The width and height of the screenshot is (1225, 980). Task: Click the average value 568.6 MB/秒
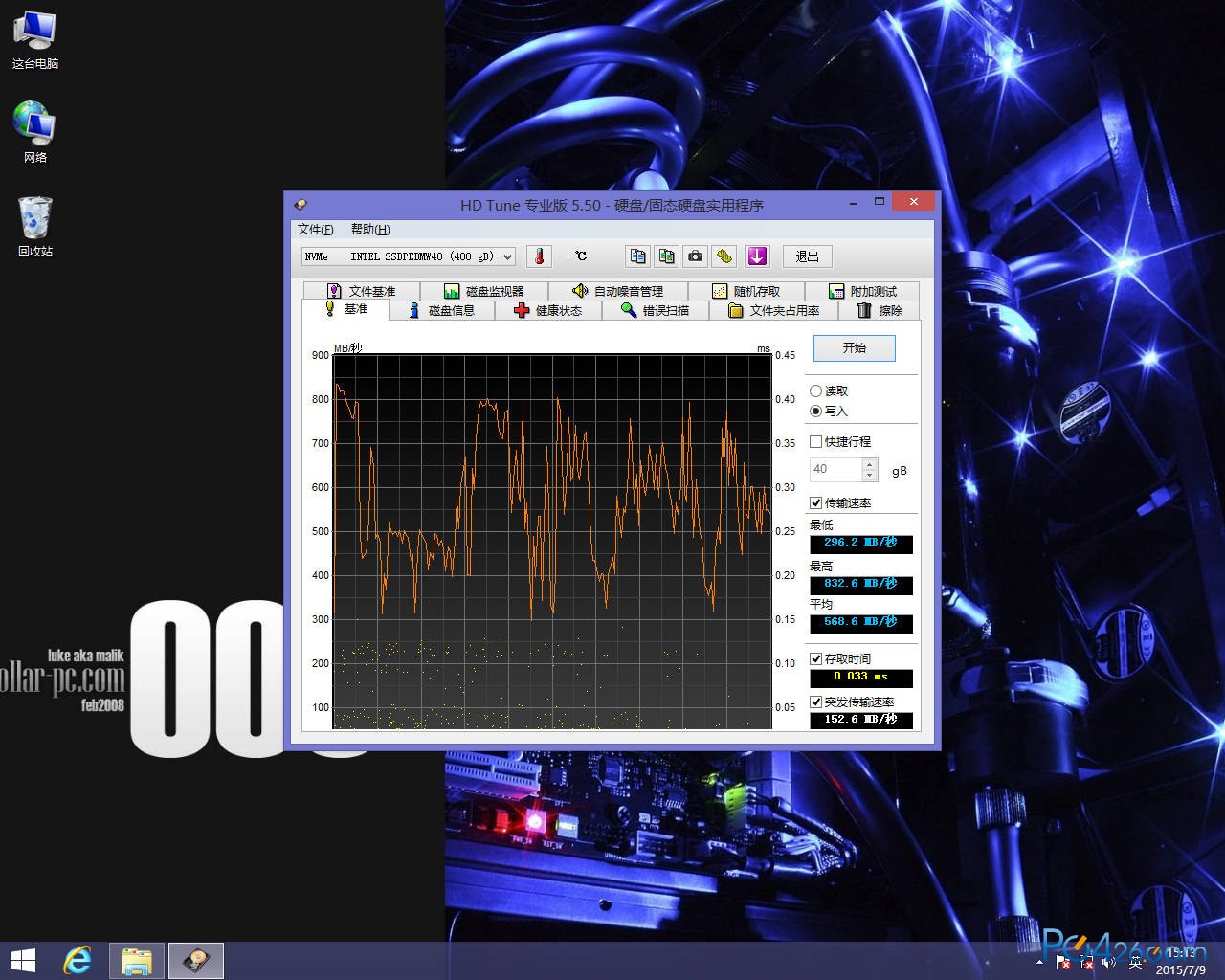tap(860, 622)
